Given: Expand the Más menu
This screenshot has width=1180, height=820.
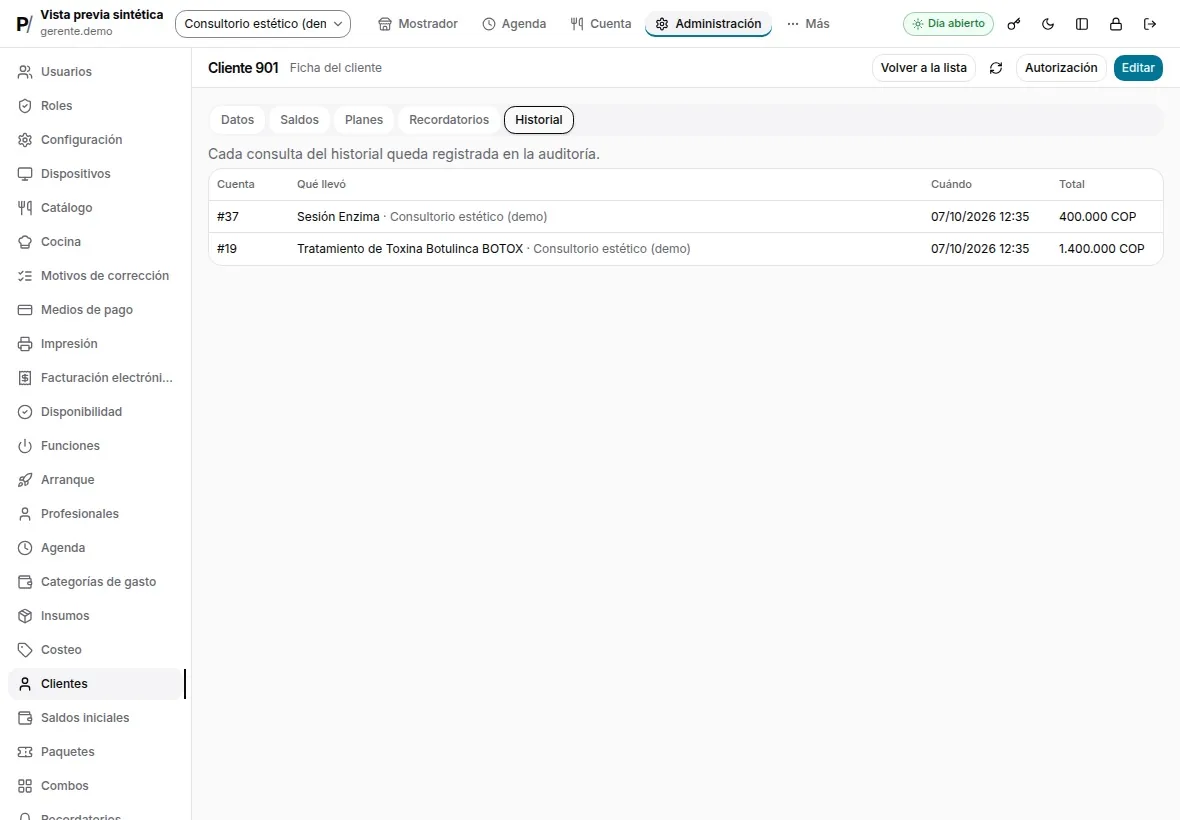Looking at the screenshot, I should pyautogui.click(x=808, y=24).
